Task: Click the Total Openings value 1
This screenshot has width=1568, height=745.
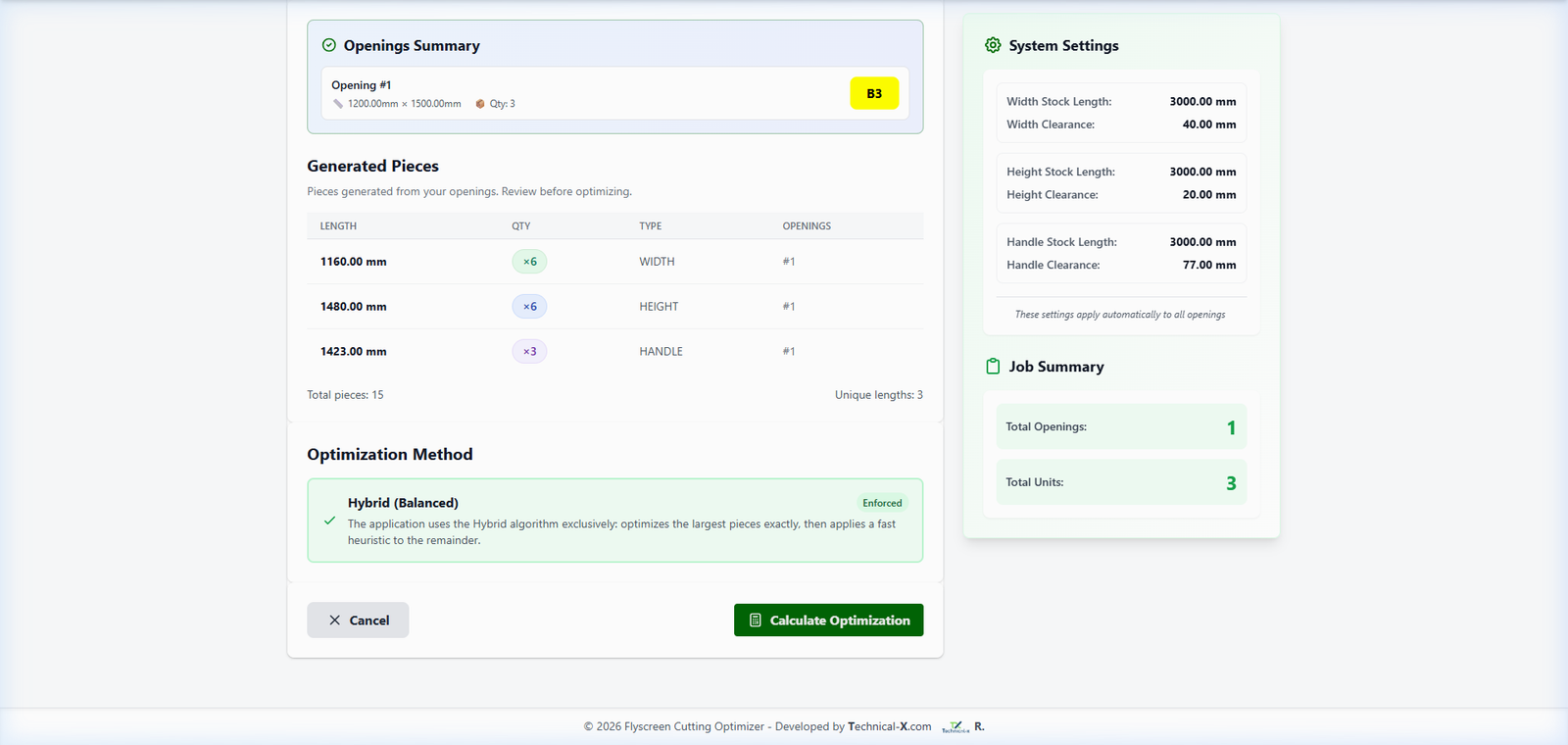Action: coord(1231,427)
